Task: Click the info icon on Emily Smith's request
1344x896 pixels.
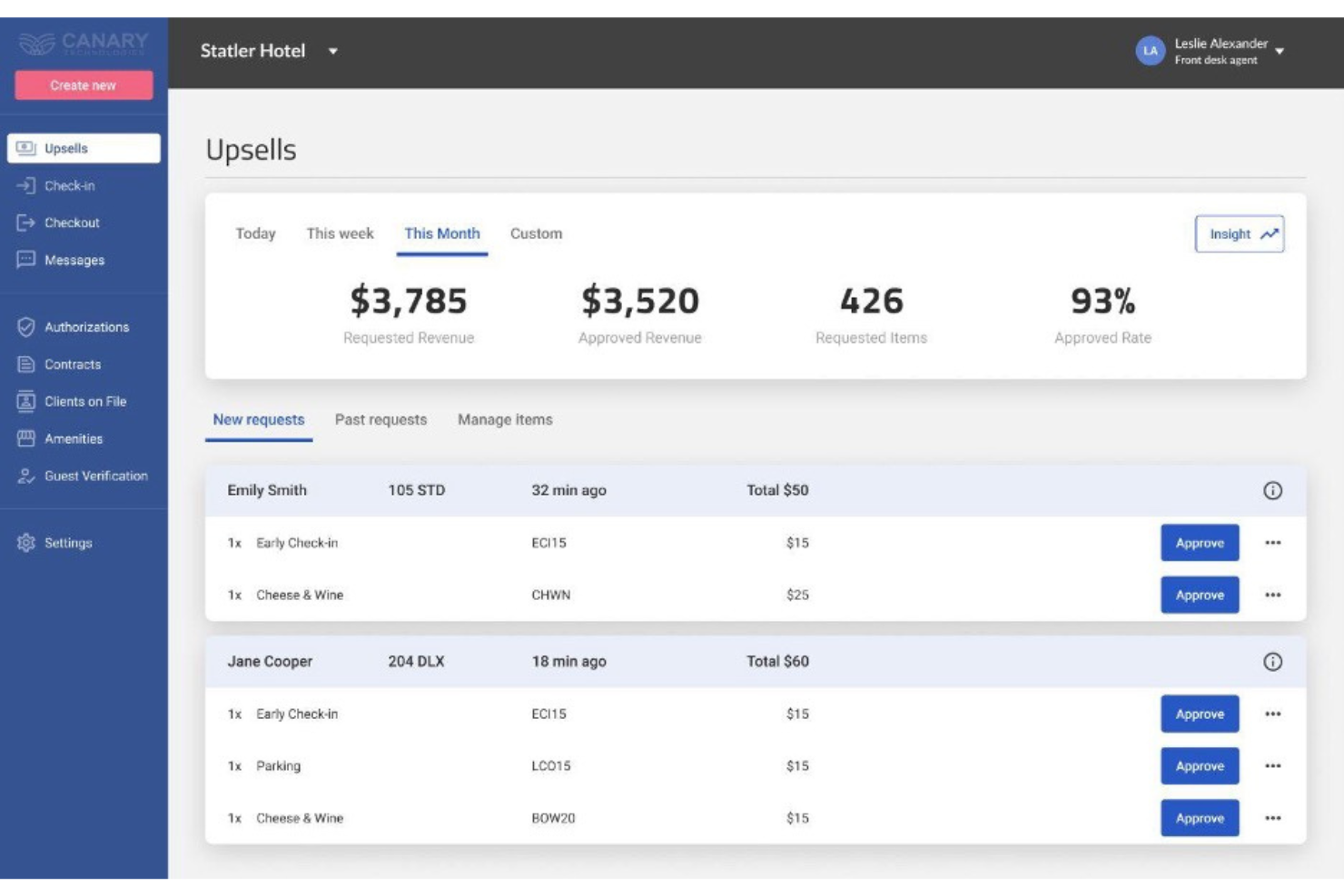Action: pos(1272,489)
